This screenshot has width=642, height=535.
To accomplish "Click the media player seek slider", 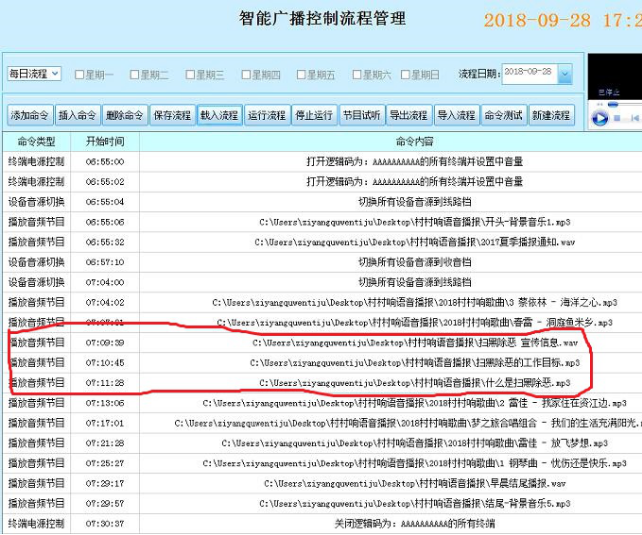I will pos(615,104).
